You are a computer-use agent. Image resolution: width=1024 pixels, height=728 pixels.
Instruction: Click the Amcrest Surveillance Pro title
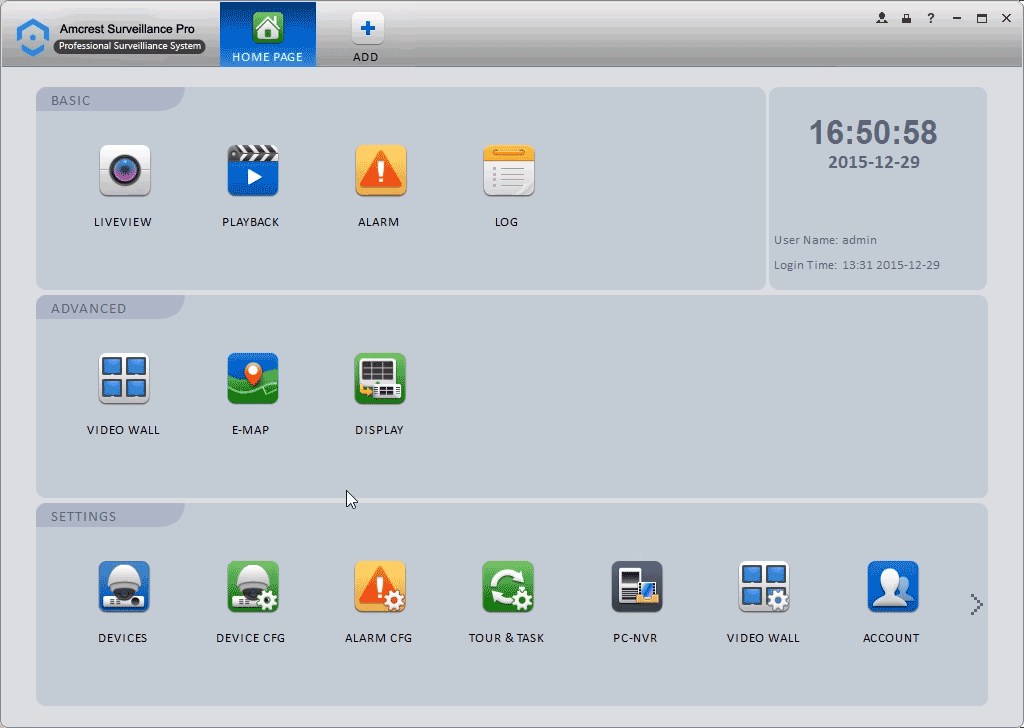[127, 29]
